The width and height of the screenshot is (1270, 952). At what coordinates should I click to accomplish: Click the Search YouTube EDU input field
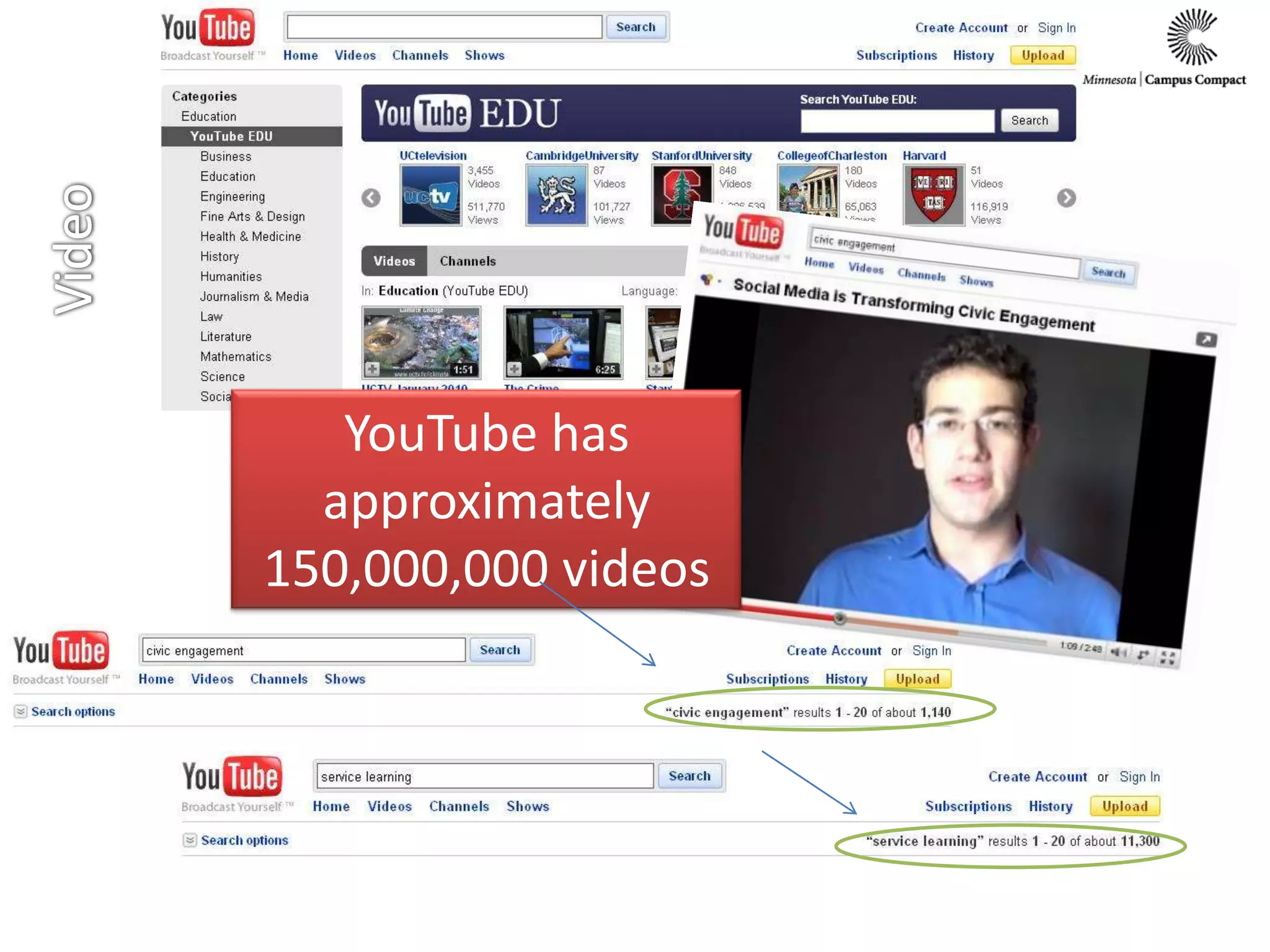(897, 121)
